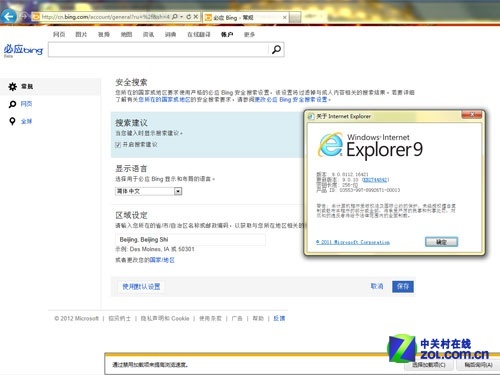Click the 稍后询问(A) button in notification bar
500x375 pixels.
click(479, 365)
